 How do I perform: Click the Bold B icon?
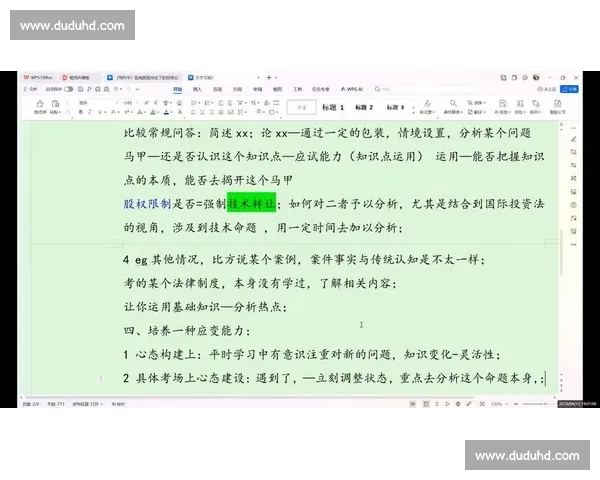click(81, 112)
